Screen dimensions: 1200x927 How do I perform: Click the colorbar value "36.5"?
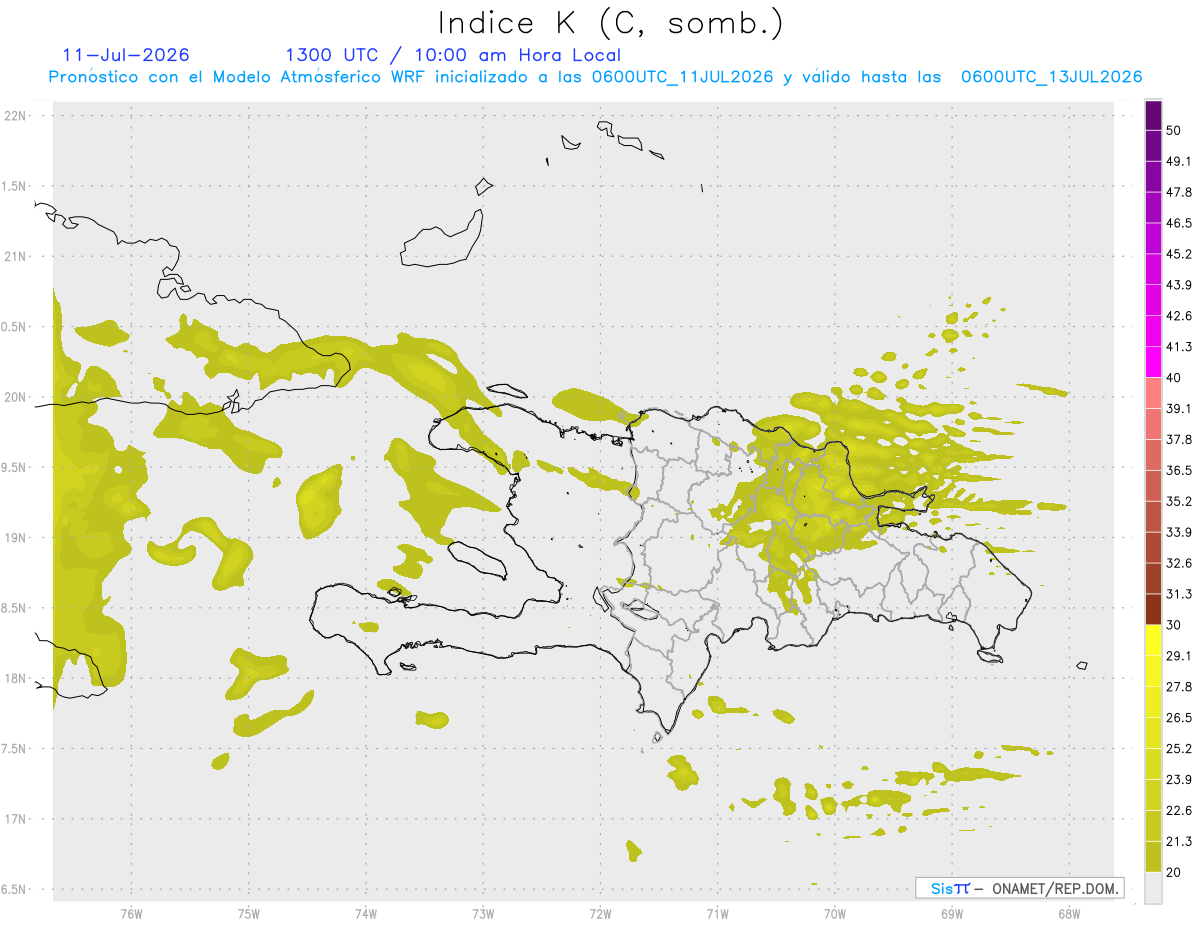pos(1180,470)
